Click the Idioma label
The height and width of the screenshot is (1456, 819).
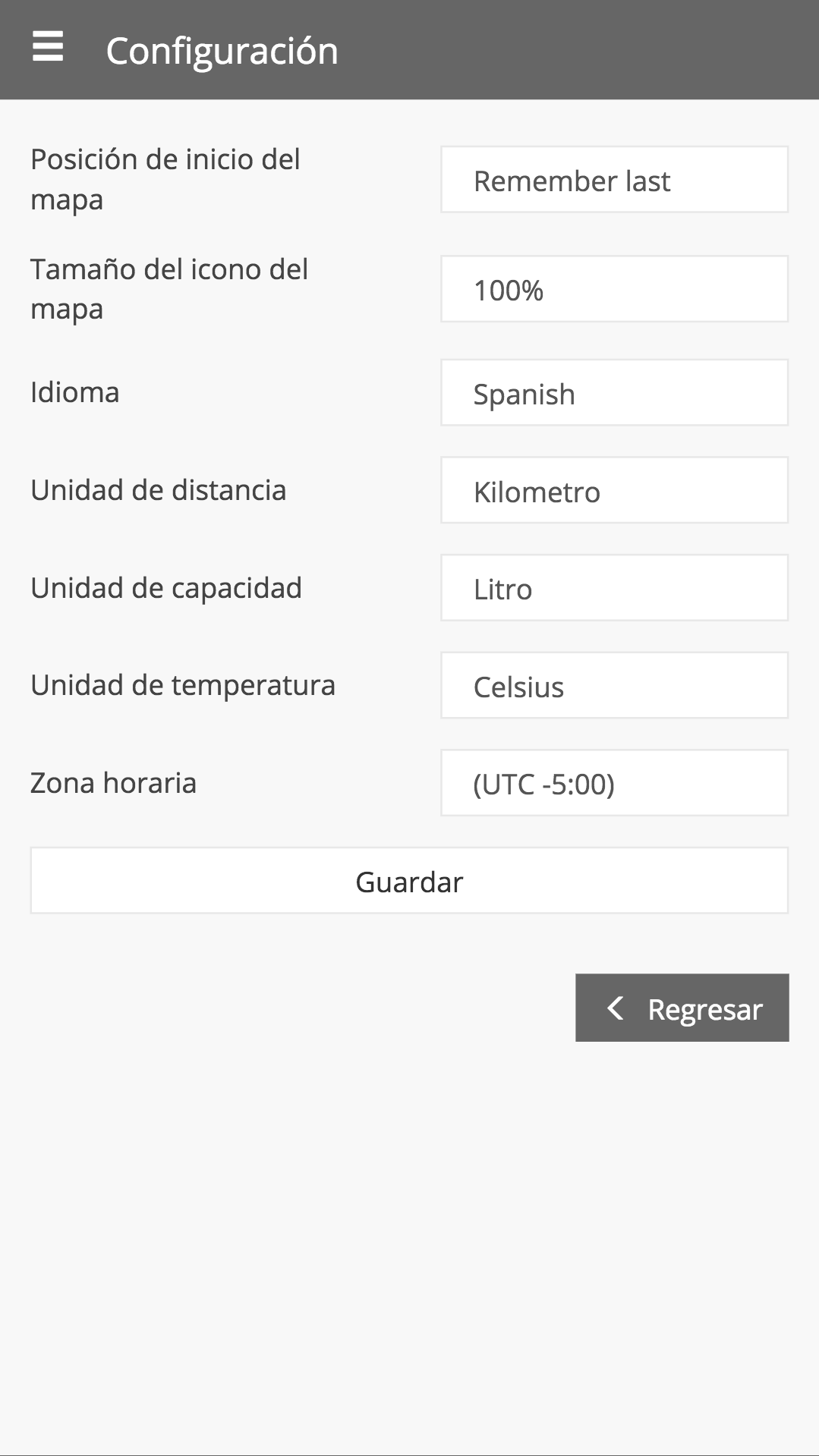[75, 392]
